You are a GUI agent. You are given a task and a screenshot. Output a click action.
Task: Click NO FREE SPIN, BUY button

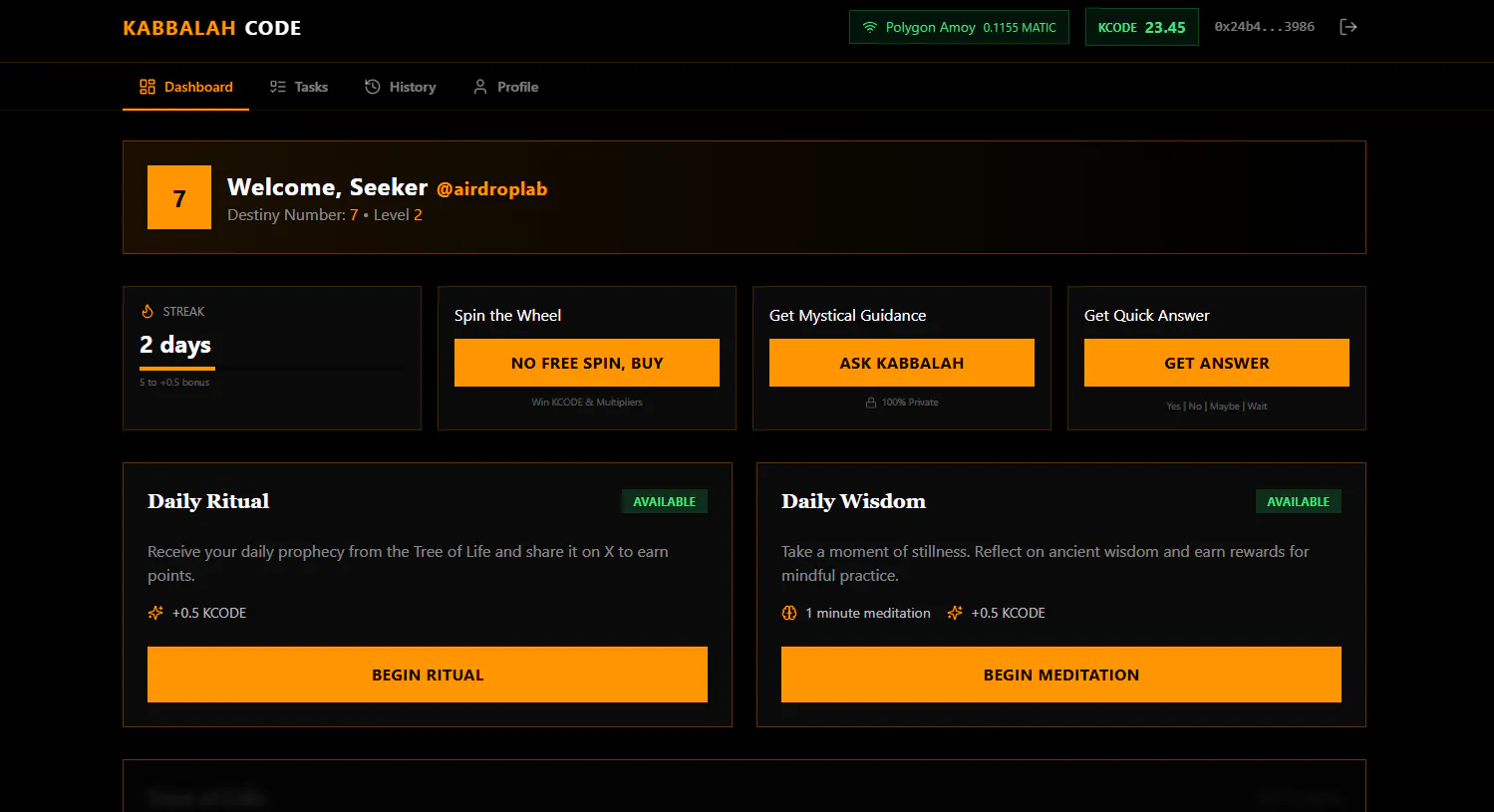click(x=587, y=363)
